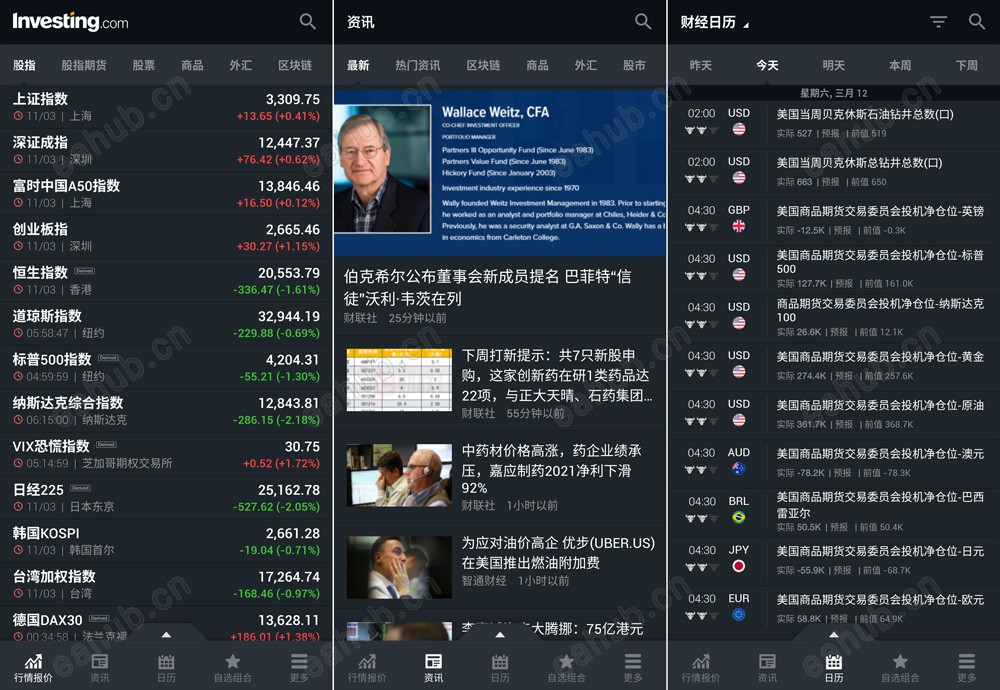Switch to 热门资讯 tab
This screenshot has width=1000, height=690.
coord(418,65)
